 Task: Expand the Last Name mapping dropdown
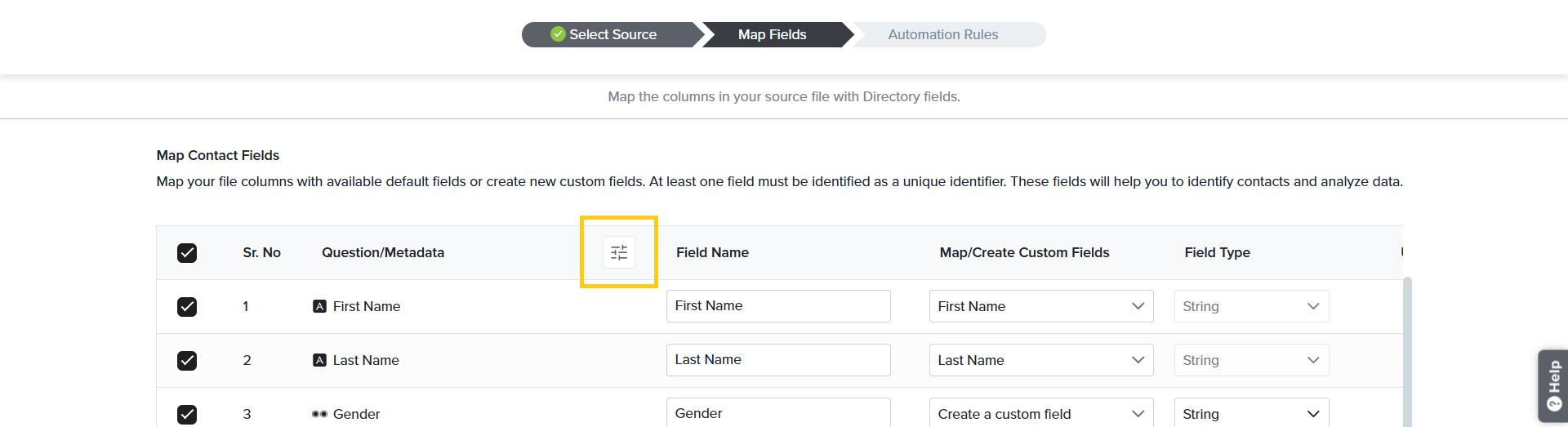coord(1040,360)
